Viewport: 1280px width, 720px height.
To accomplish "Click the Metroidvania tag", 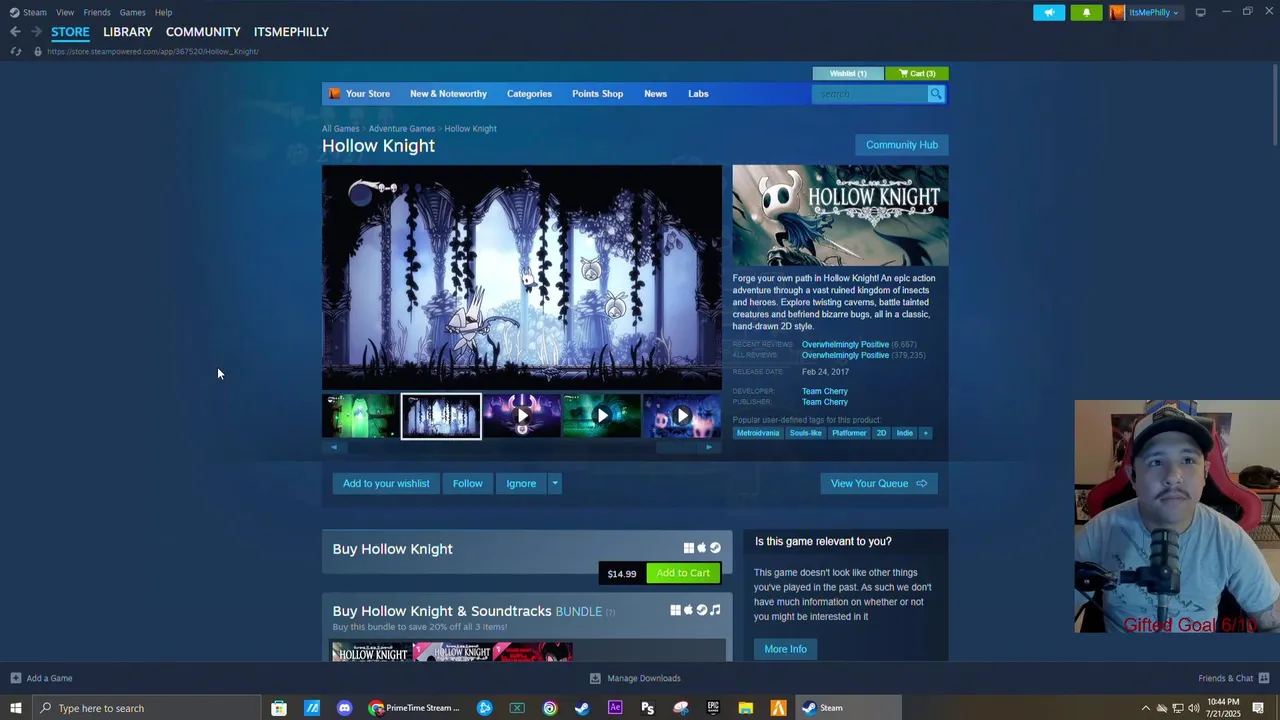I will tap(757, 433).
